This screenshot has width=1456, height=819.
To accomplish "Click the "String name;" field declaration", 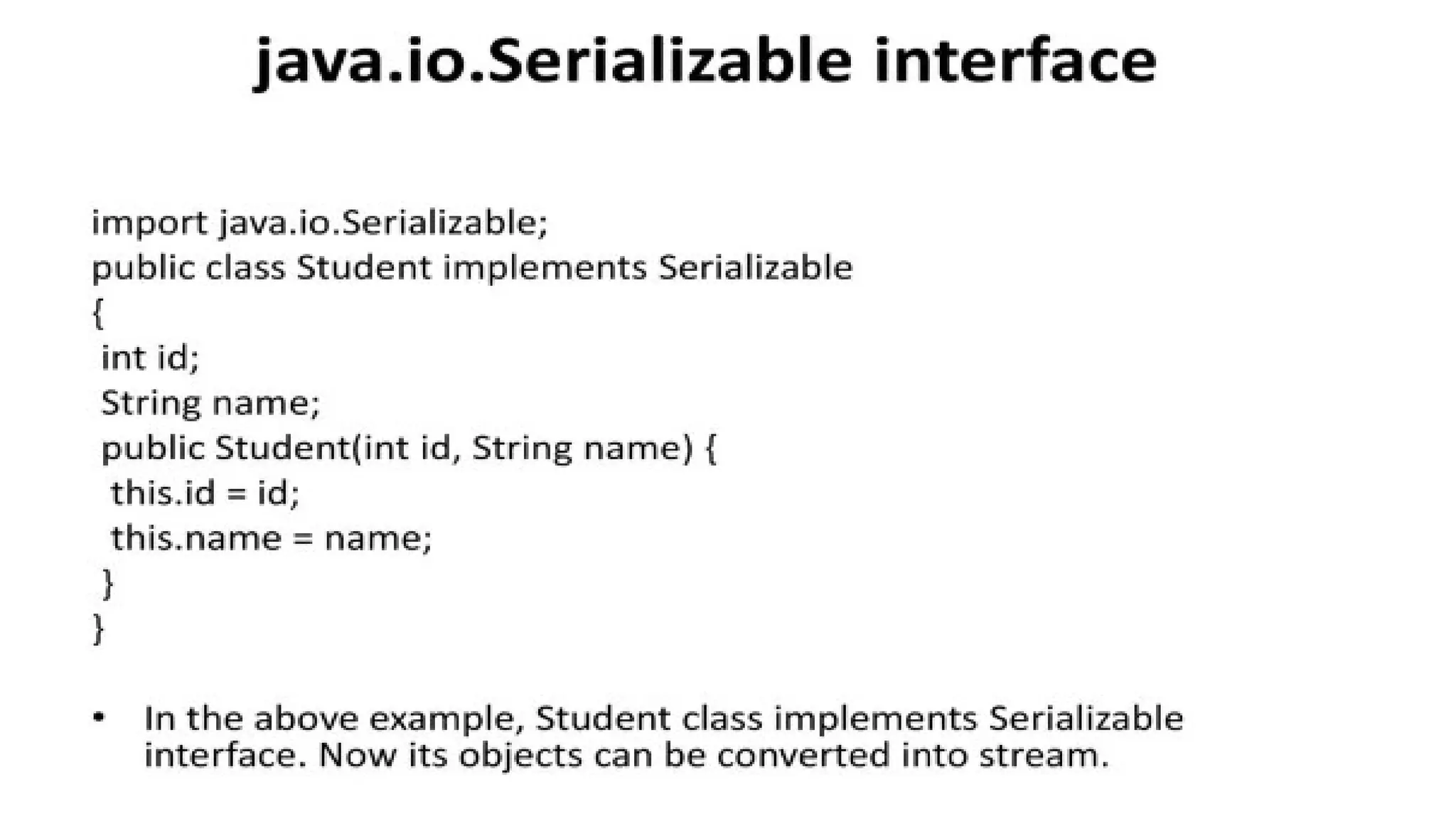I will [210, 403].
